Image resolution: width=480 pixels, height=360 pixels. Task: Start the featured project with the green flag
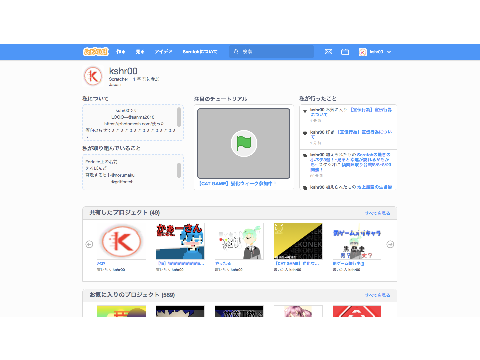[244, 143]
